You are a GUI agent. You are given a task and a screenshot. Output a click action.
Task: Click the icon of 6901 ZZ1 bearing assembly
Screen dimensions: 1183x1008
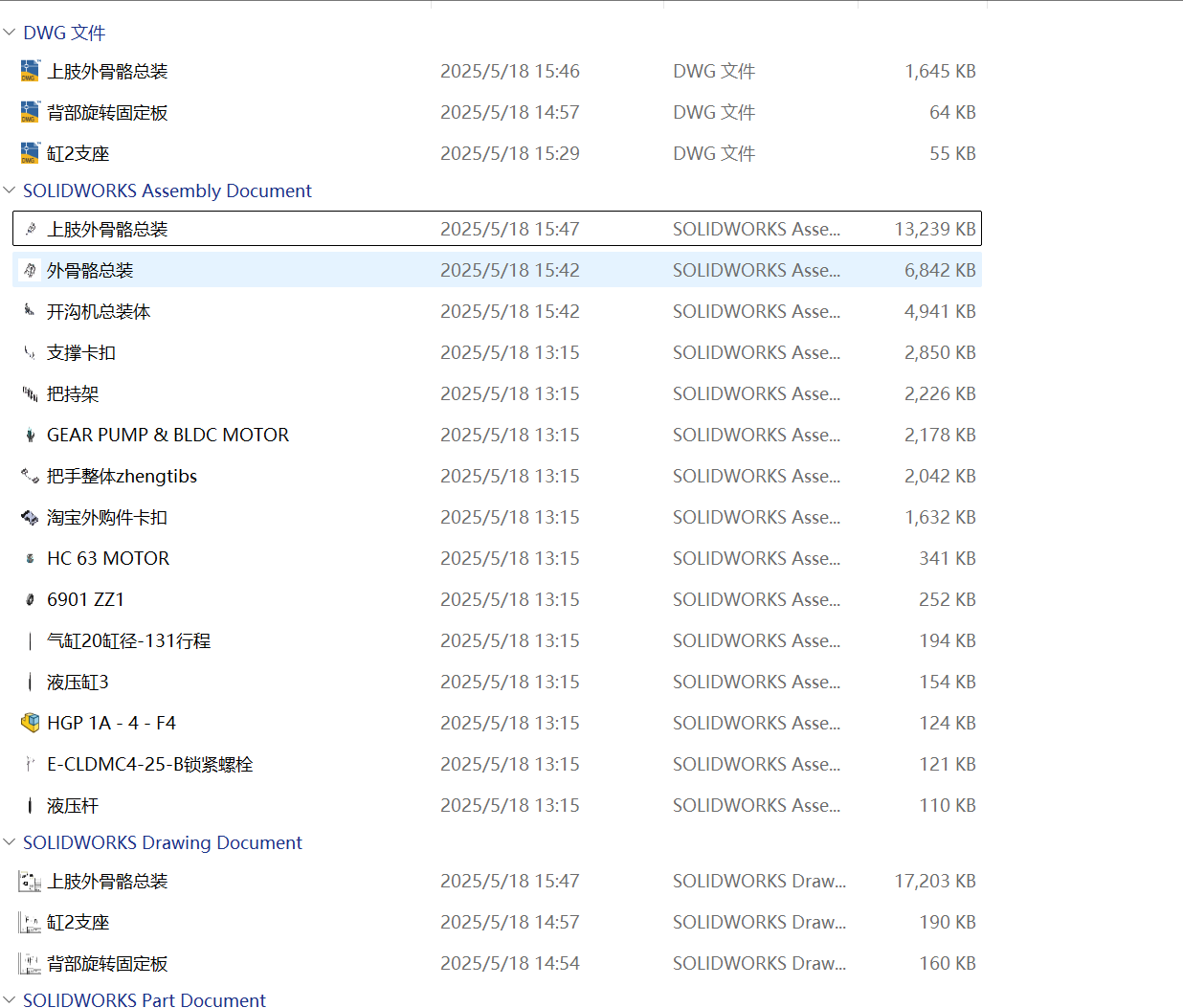click(x=30, y=599)
